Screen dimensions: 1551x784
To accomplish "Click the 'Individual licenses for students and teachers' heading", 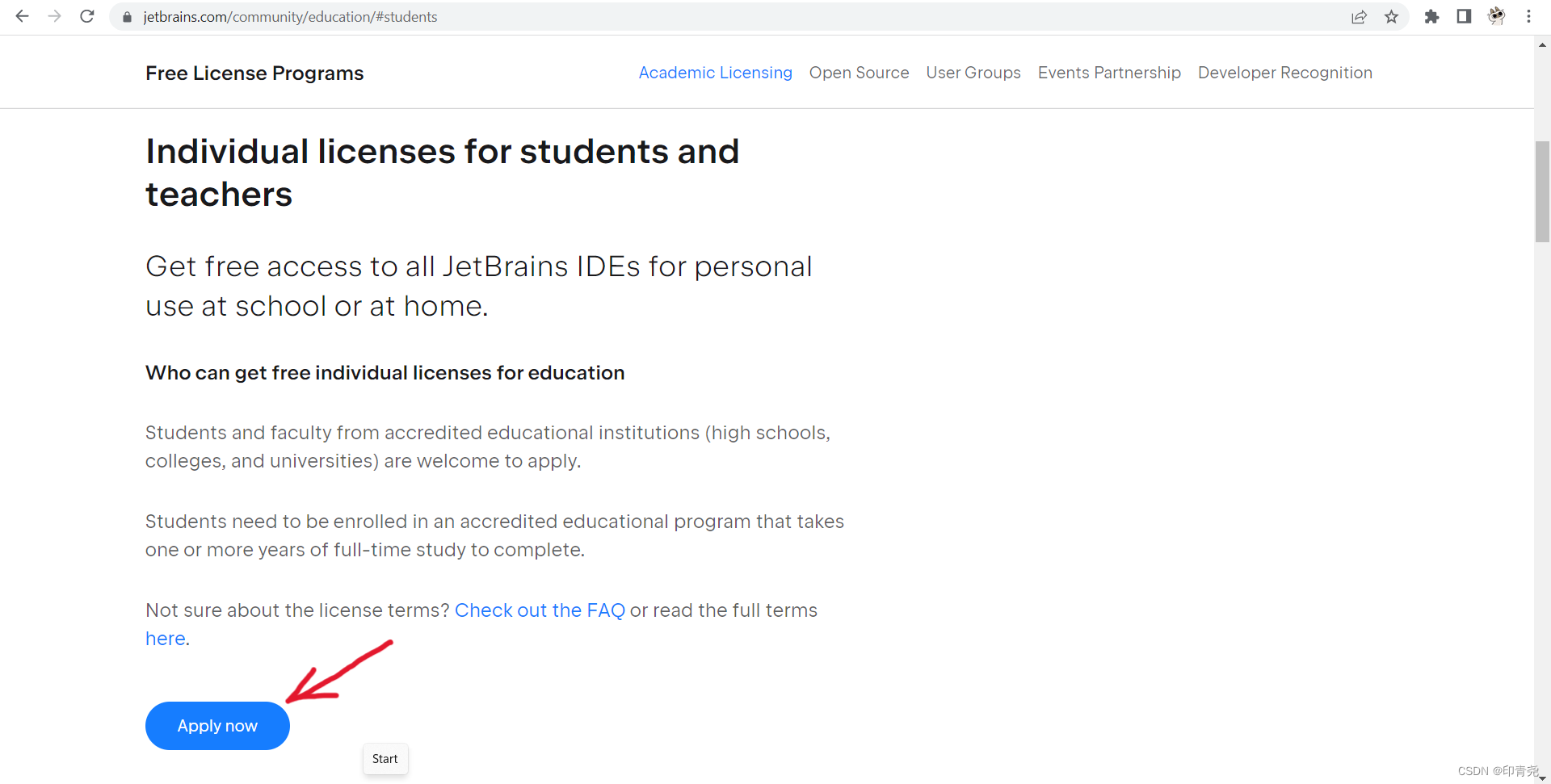I will tap(442, 173).
